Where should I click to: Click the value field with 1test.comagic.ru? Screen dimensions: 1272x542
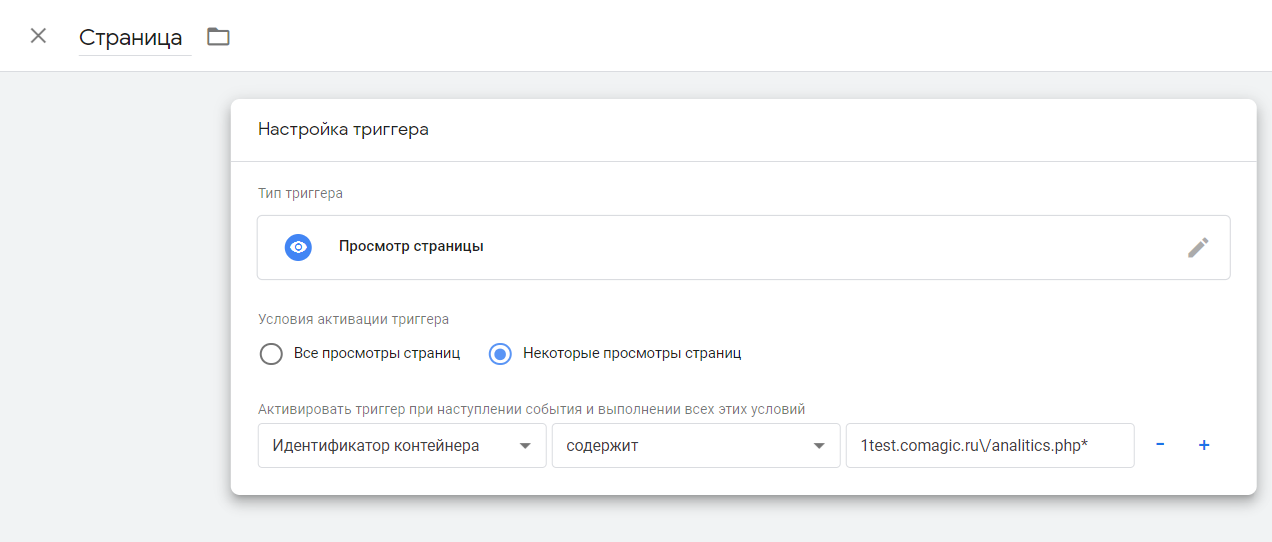[990, 446]
